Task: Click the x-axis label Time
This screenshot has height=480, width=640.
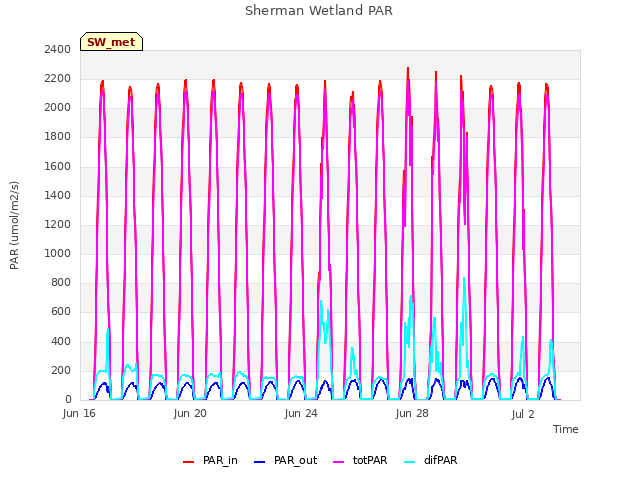Action: point(566,429)
